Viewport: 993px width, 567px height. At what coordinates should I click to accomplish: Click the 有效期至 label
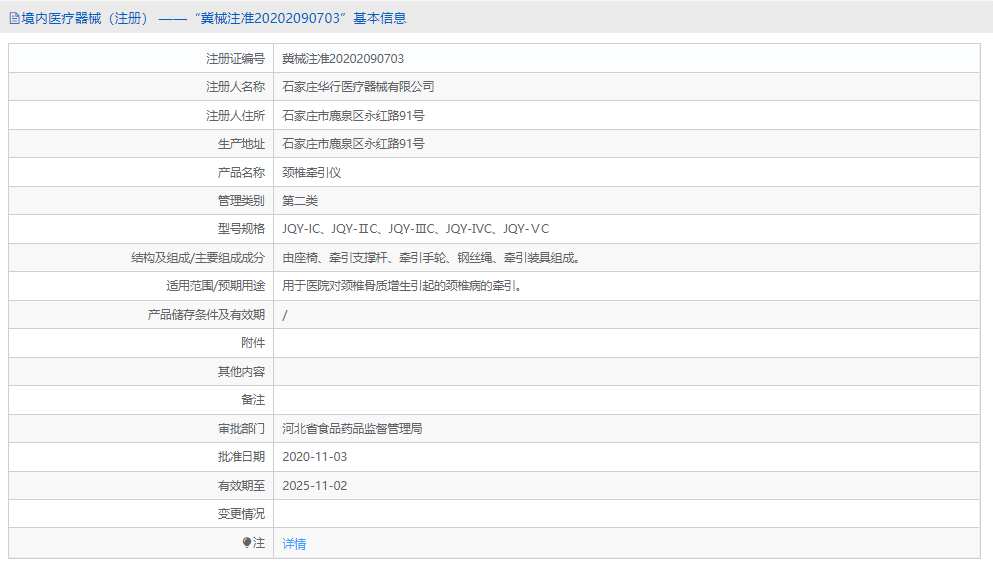click(x=241, y=486)
